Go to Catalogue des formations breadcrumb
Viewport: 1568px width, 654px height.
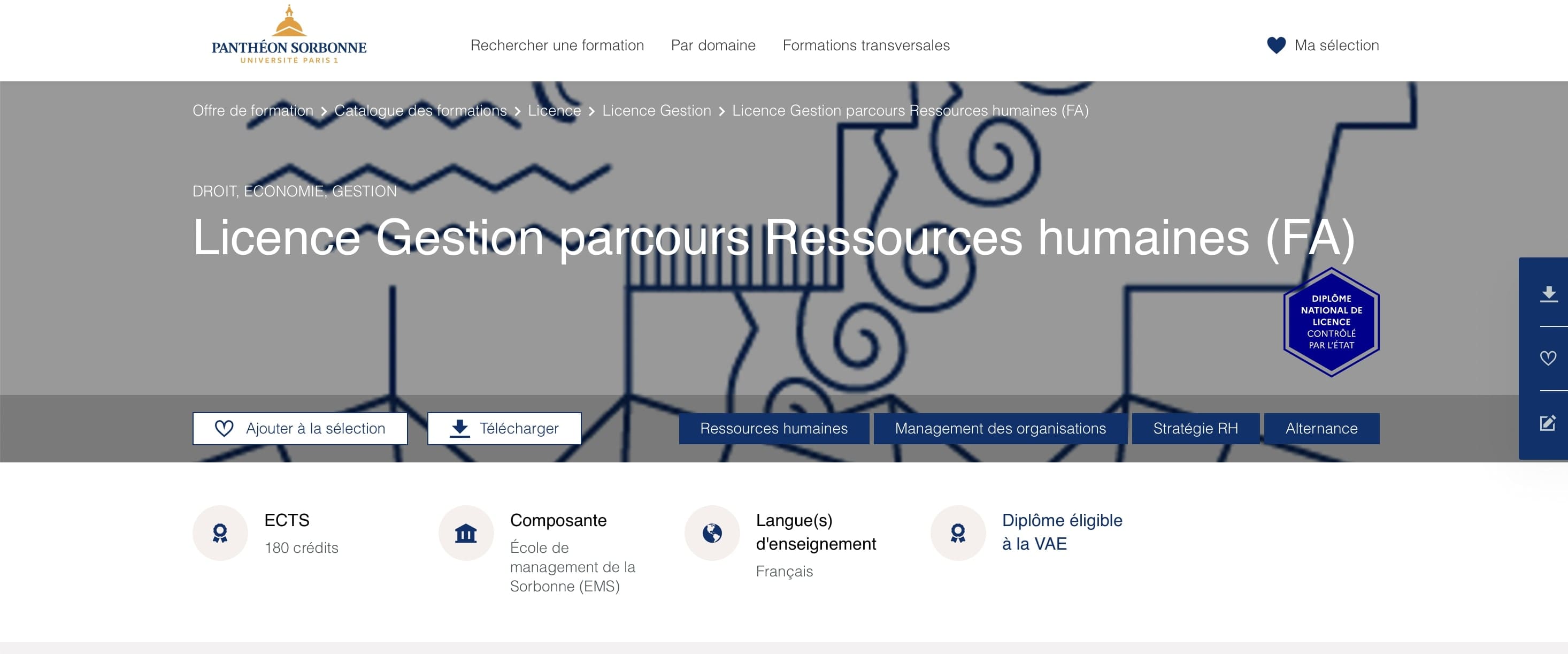[x=420, y=110]
